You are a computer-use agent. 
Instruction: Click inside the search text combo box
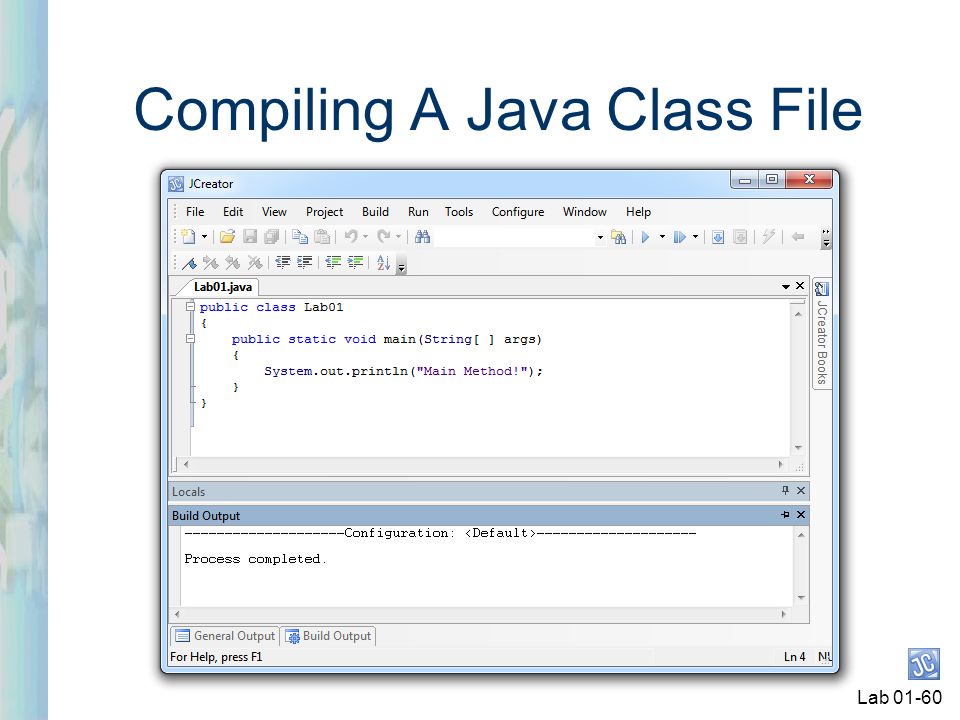point(514,237)
